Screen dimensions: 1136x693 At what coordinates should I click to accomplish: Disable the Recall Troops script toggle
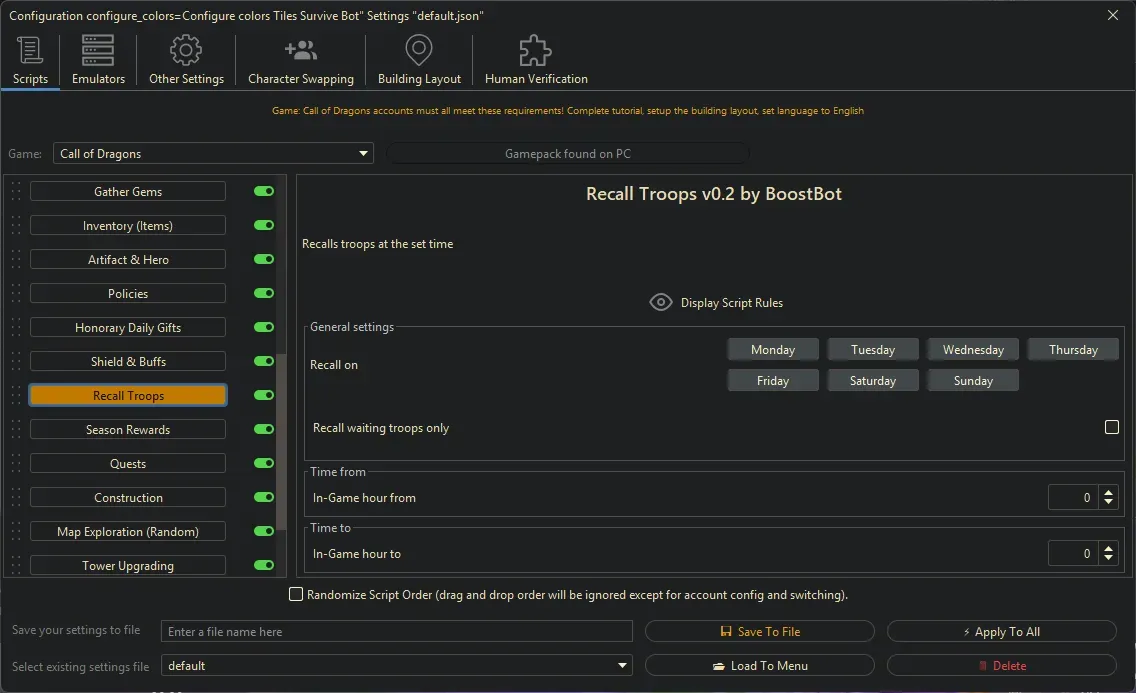(263, 395)
